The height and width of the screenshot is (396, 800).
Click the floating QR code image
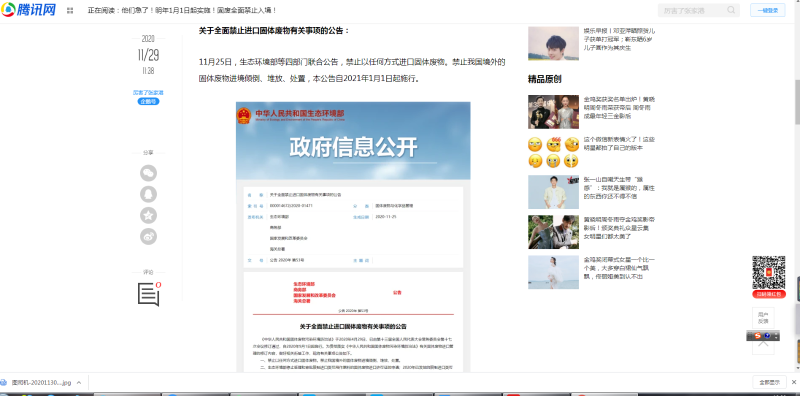point(768,273)
